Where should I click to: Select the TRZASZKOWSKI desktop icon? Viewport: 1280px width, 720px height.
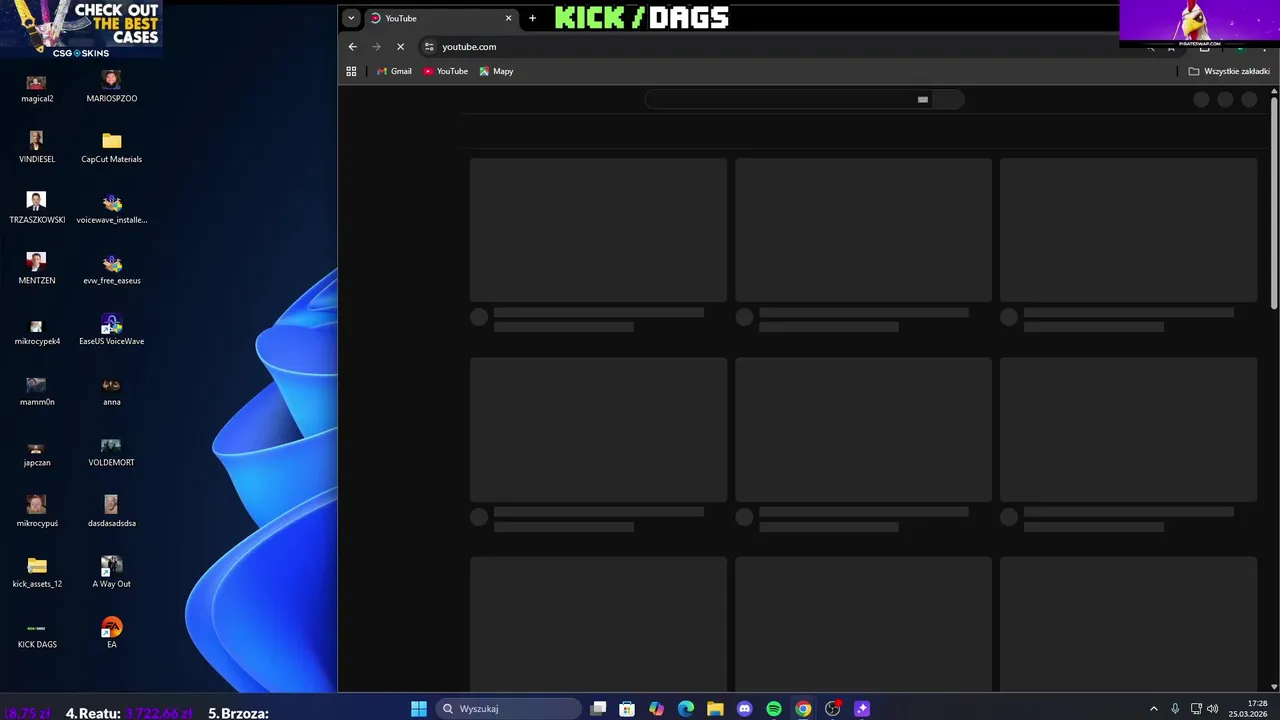[x=37, y=208]
